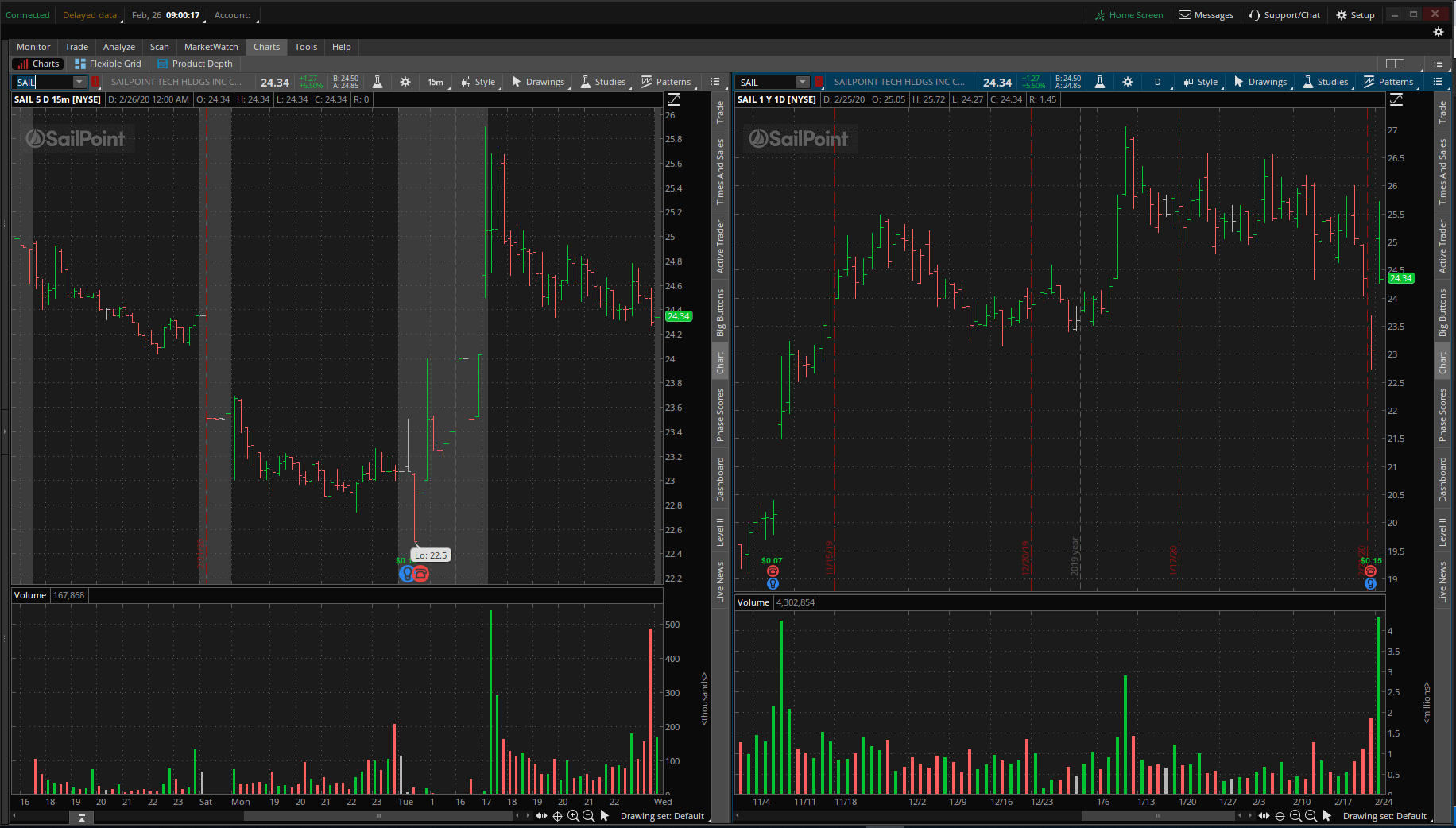Click left chart zoom-in magnifier
The height and width of the screenshot is (828, 1456).
[x=573, y=816]
